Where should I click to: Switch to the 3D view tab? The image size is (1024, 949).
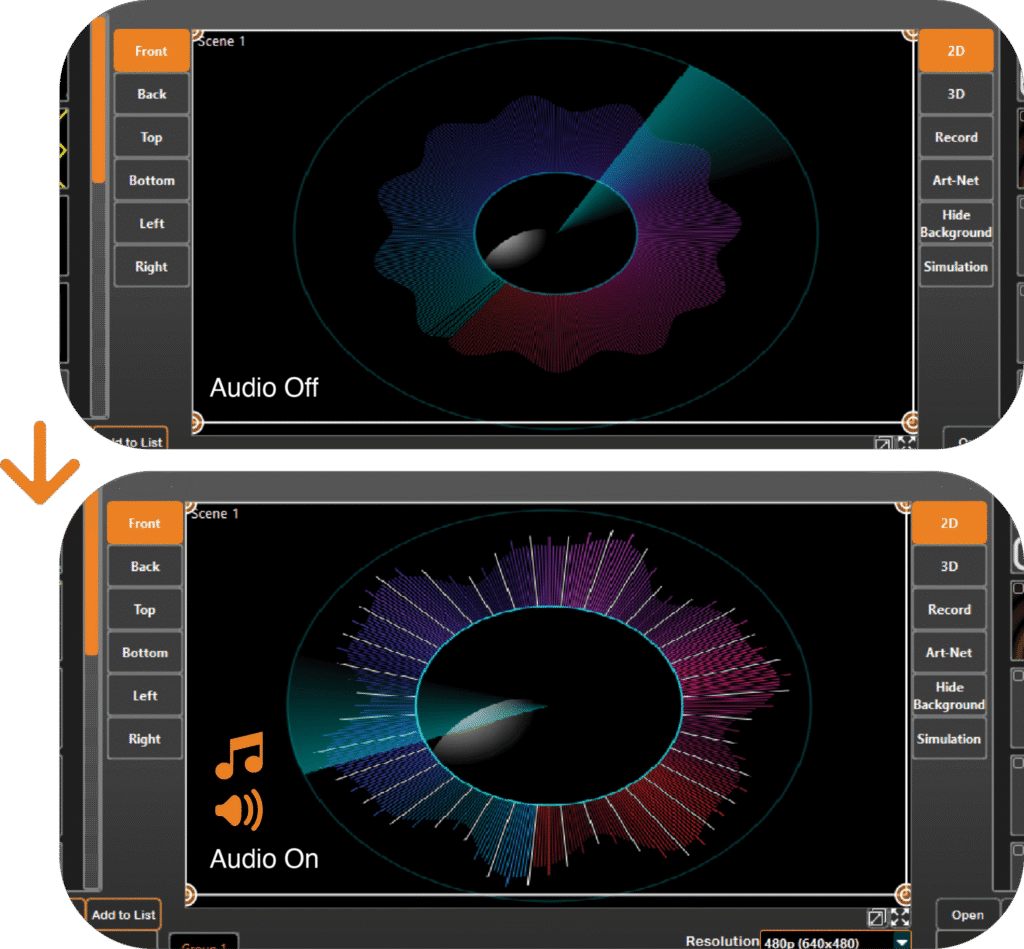click(x=948, y=566)
